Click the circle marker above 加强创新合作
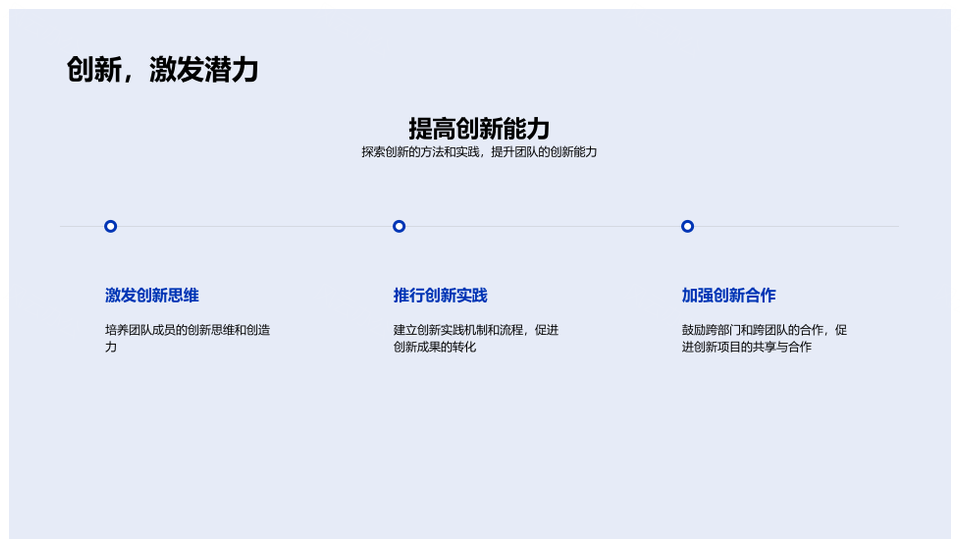The height and width of the screenshot is (548, 960). click(x=687, y=226)
